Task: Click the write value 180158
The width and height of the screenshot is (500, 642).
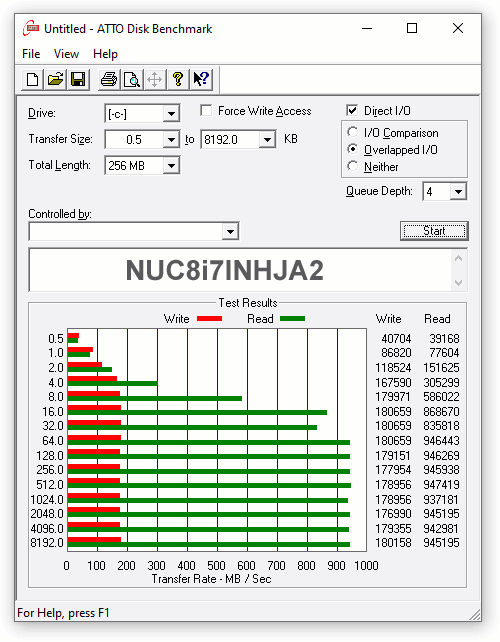Action: [394, 543]
